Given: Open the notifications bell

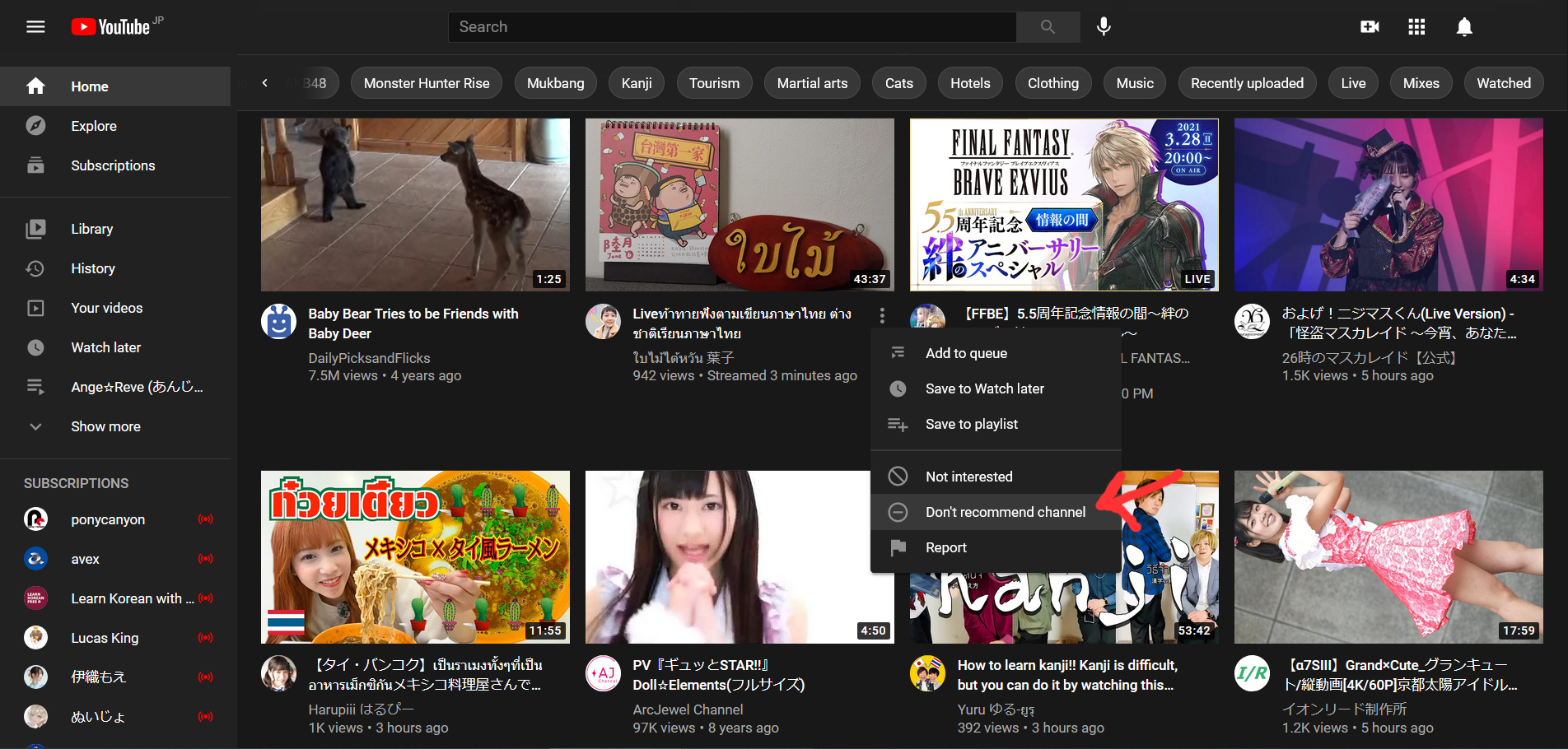Looking at the screenshot, I should [1464, 27].
